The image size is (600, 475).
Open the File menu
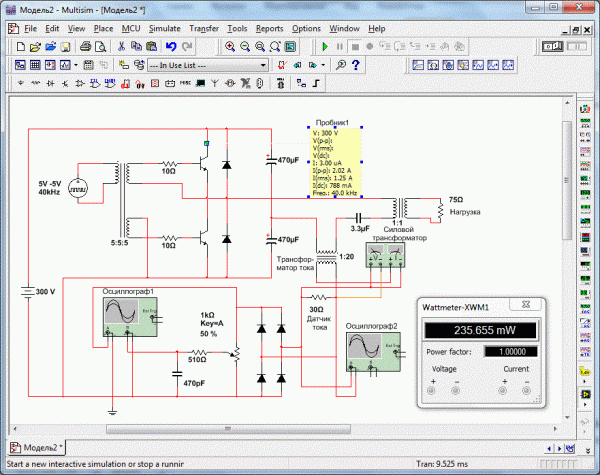tap(30, 29)
